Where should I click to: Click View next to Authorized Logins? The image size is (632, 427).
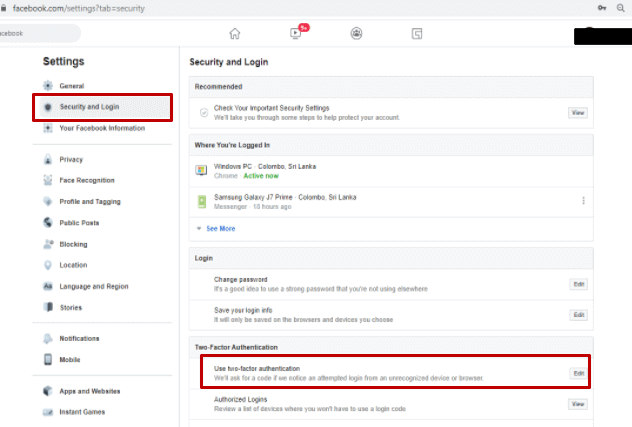(578, 404)
